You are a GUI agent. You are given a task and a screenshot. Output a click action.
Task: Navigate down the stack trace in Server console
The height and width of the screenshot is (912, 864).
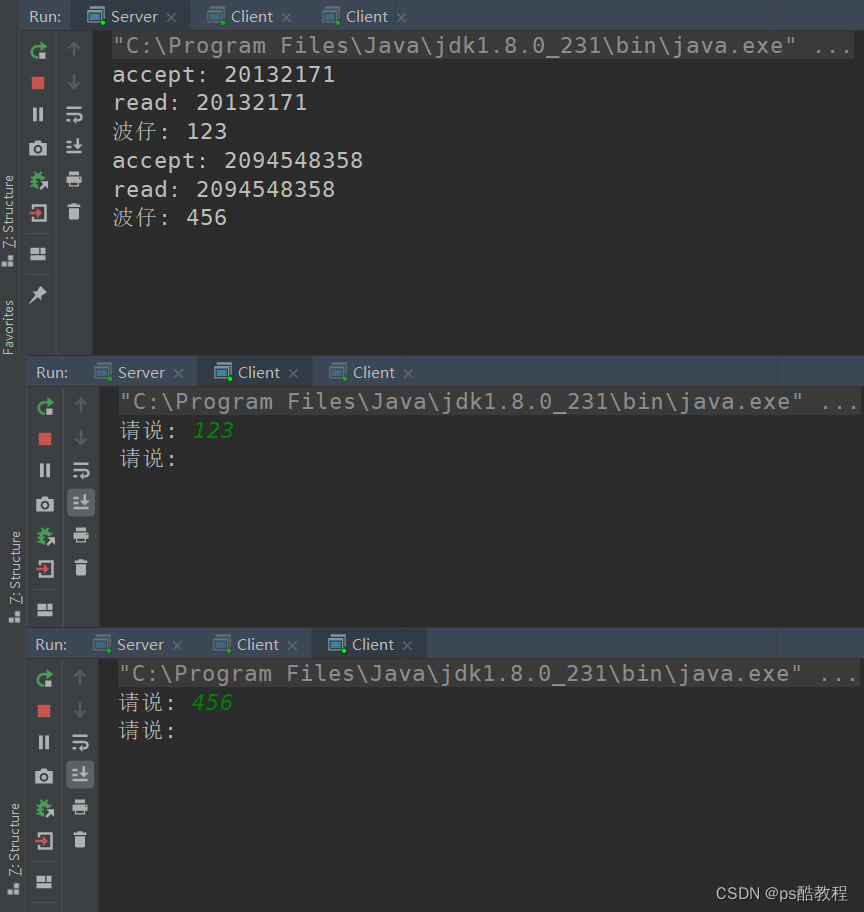[x=72, y=82]
